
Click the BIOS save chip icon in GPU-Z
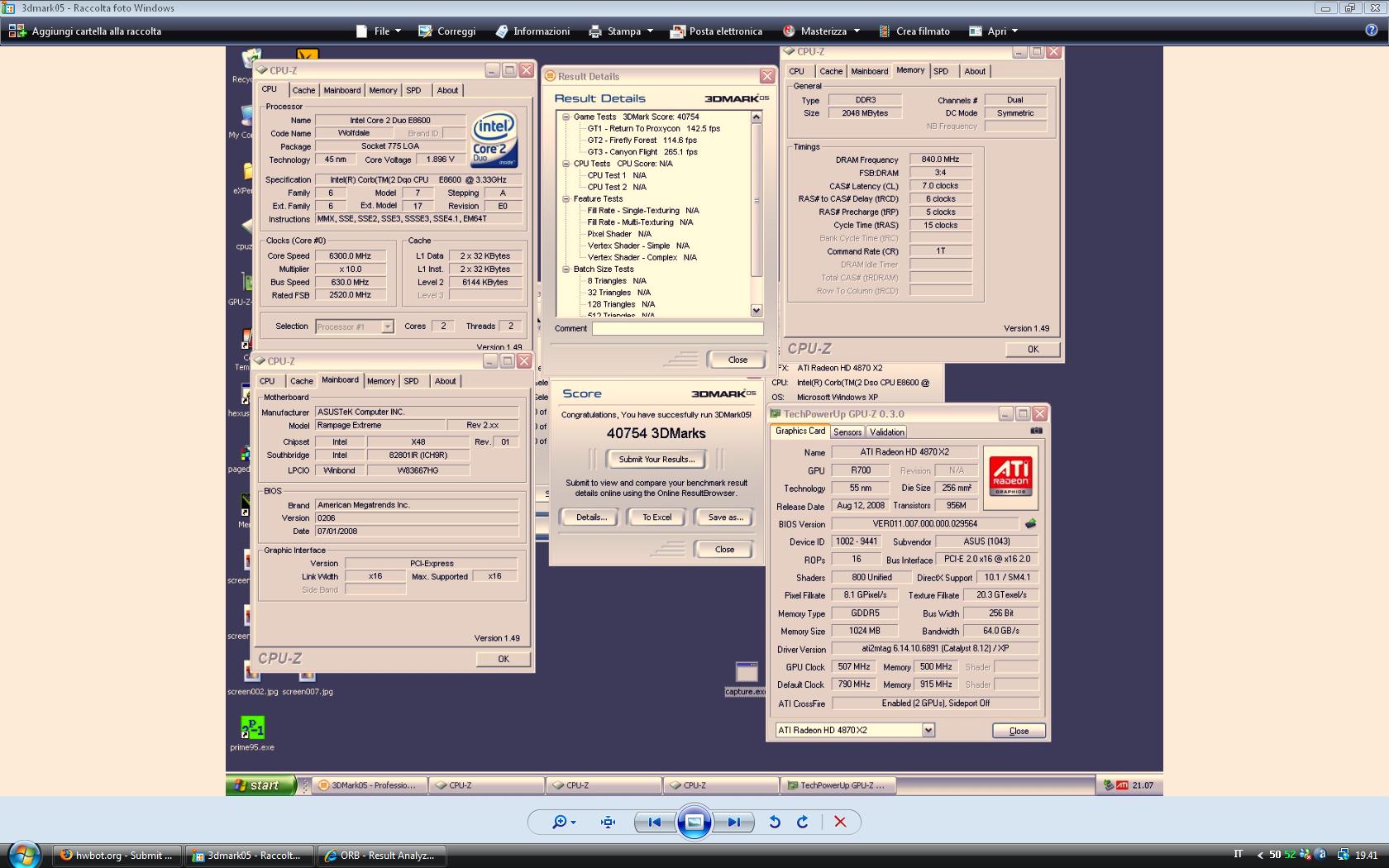(x=1030, y=523)
